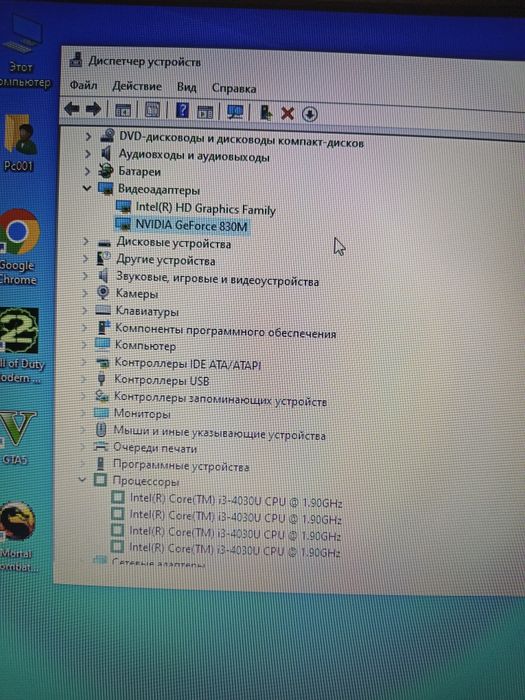Open the Вид menu

pos(187,87)
